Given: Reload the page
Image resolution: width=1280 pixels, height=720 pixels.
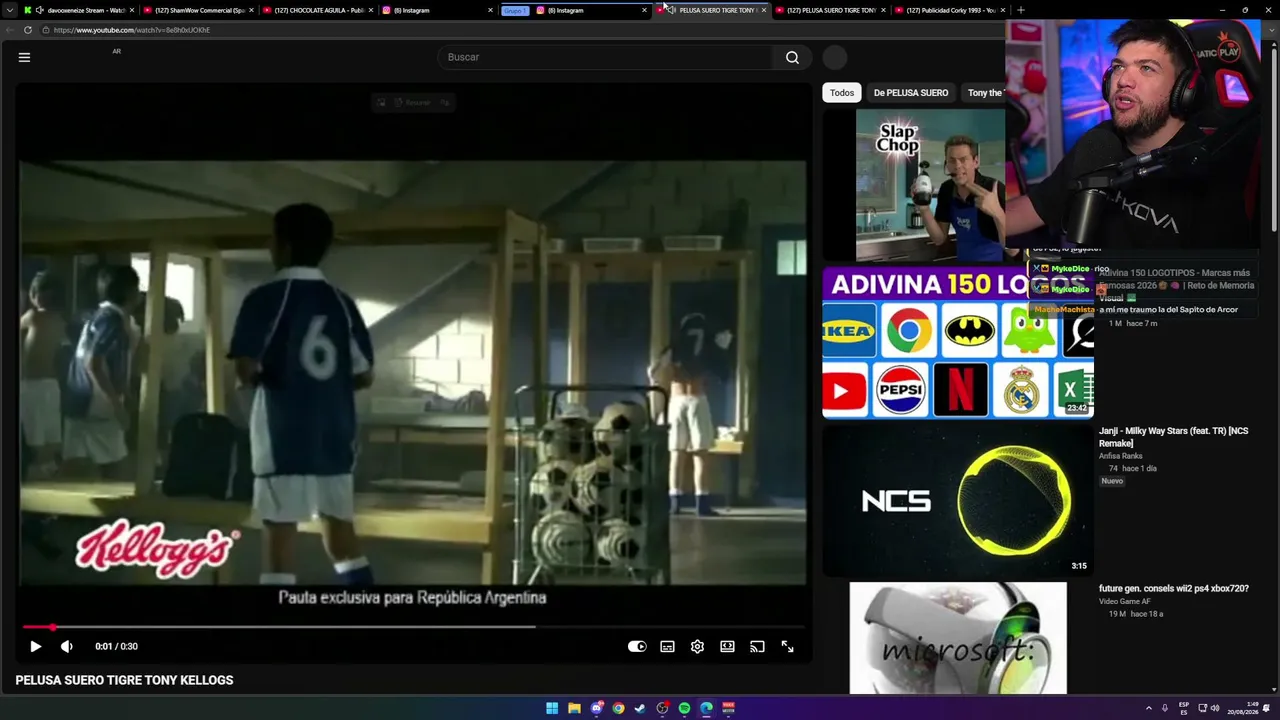Looking at the screenshot, I should pyautogui.click(x=28, y=30).
